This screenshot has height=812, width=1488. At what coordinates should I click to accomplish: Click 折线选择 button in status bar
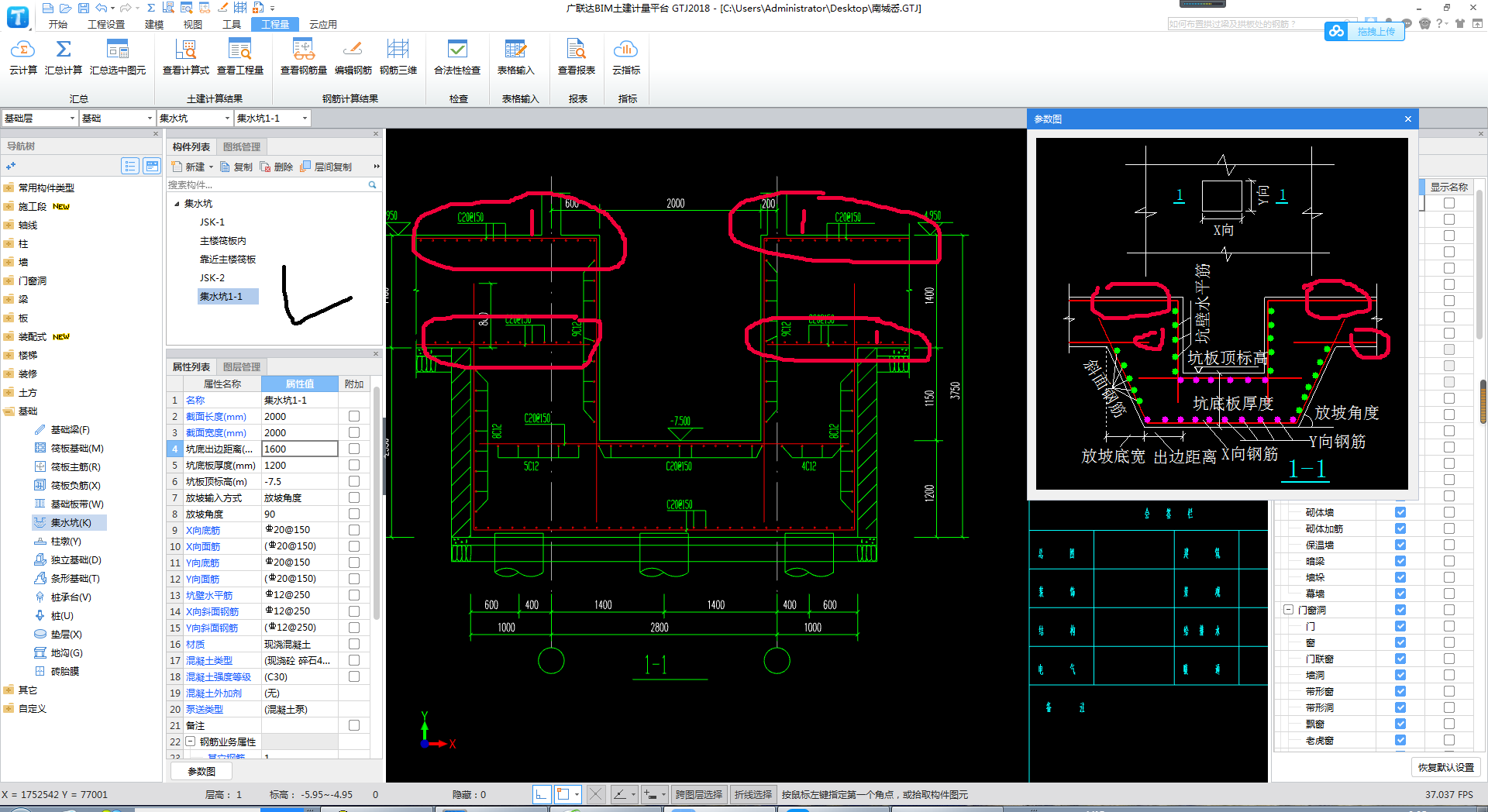pos(753,794)
